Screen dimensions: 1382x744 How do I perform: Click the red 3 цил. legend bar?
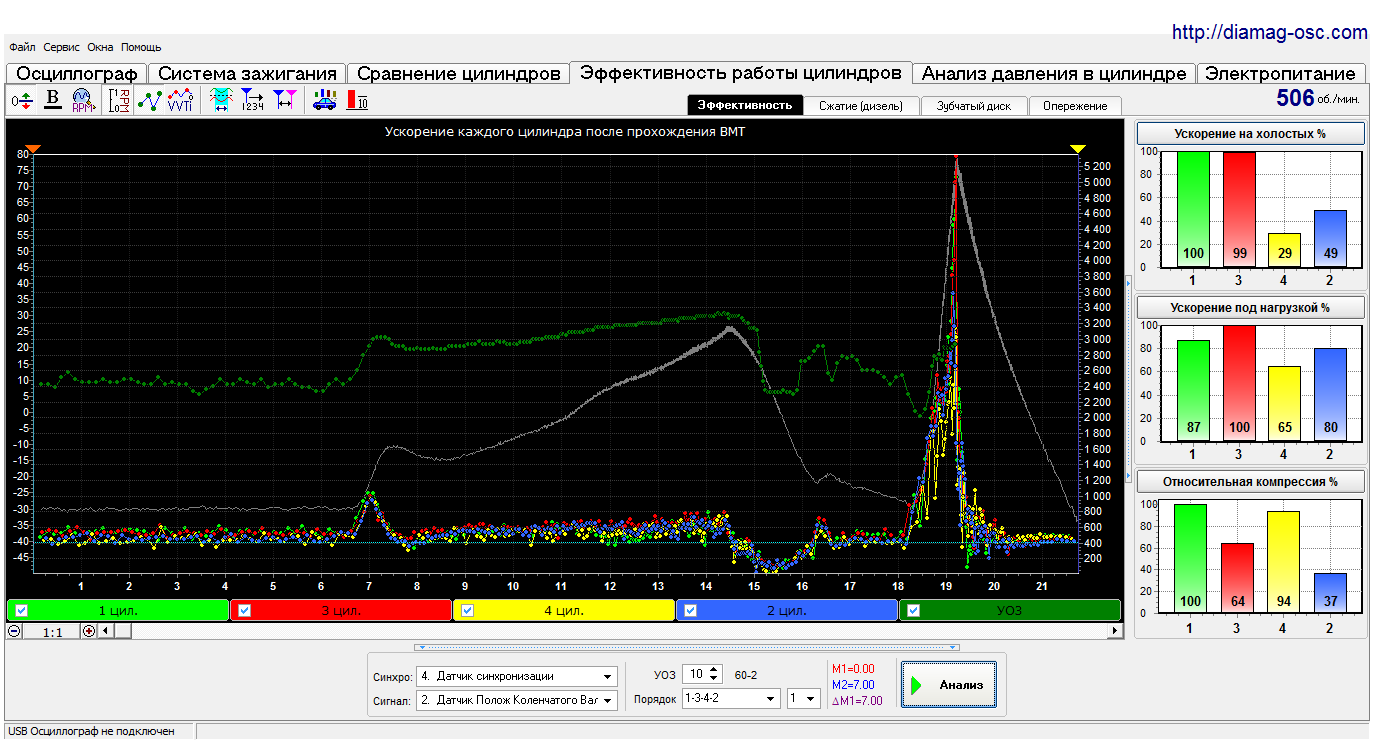tap(341, 610)
